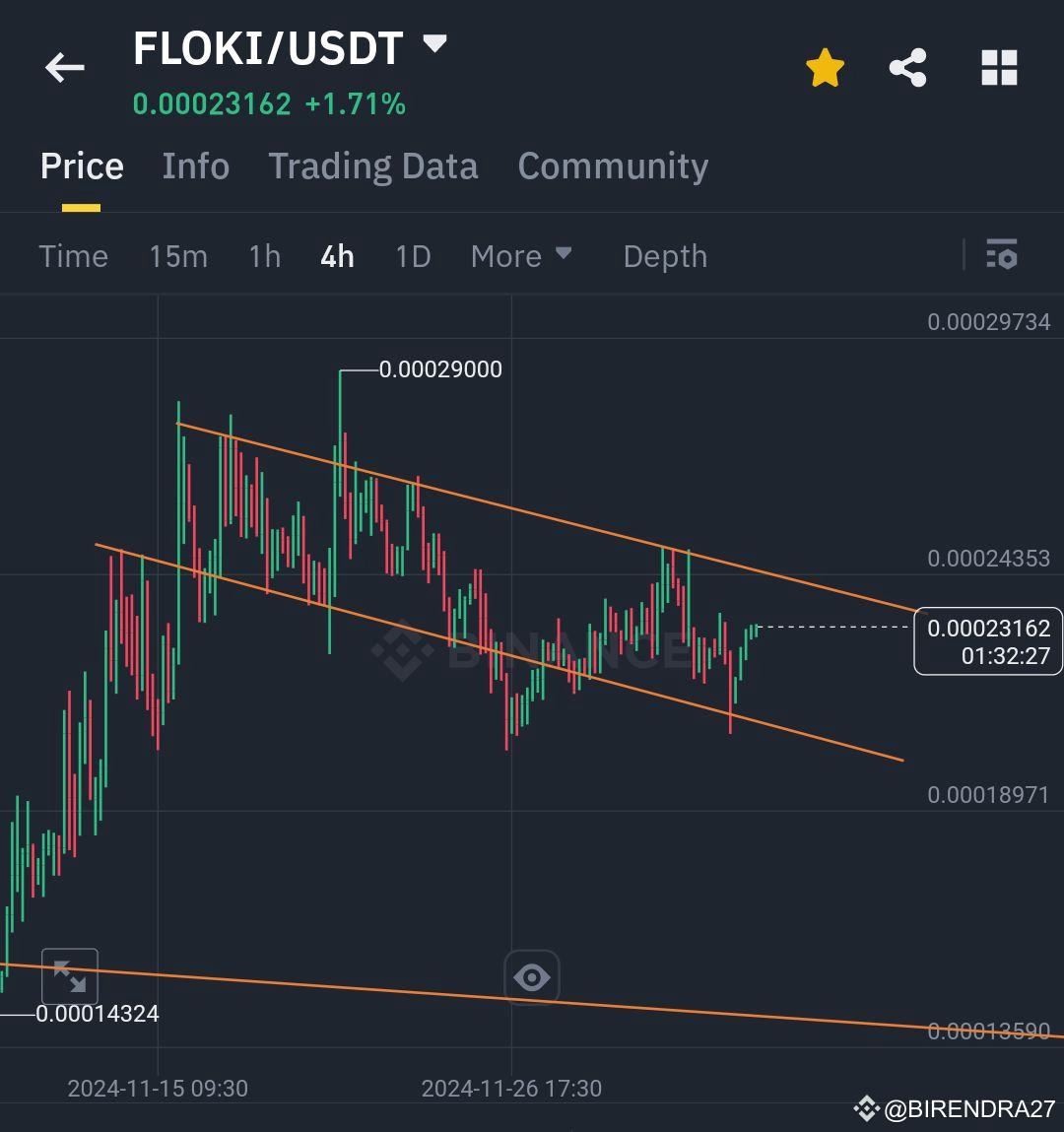
Task: Select the Time chart mode
Action: (x=73, y=256)
